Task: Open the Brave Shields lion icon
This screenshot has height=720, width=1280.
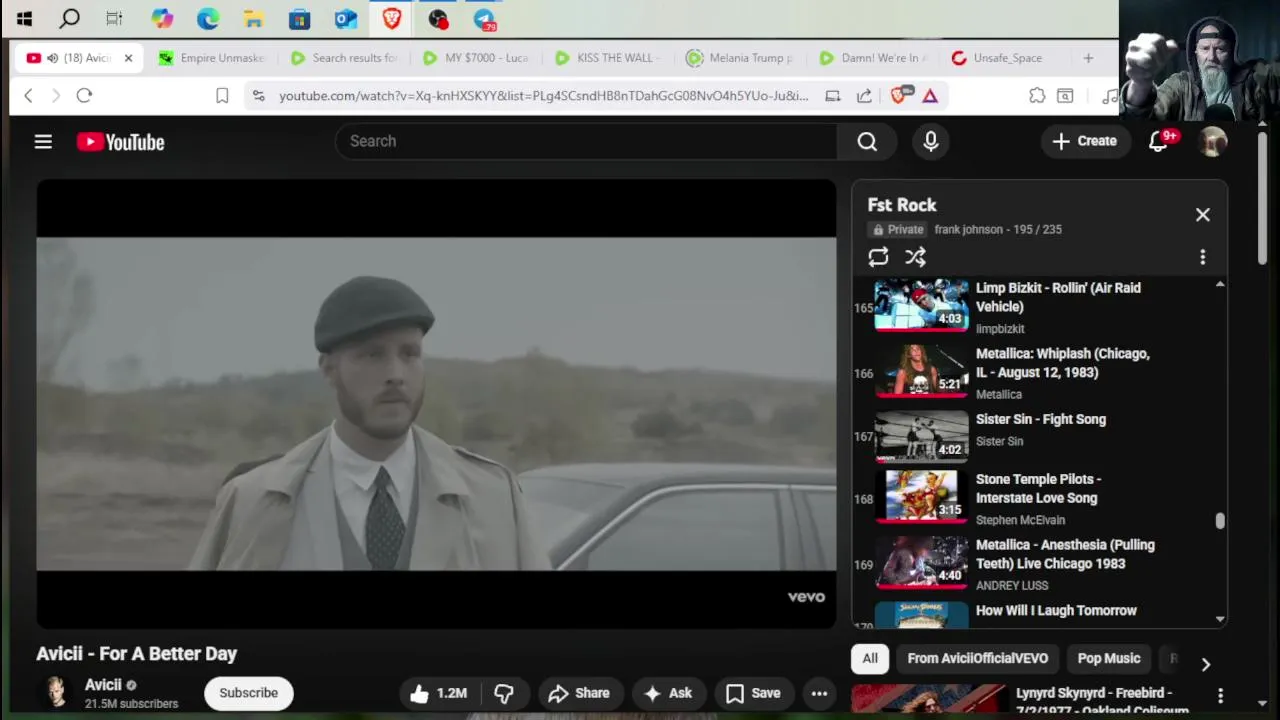Action: point(899,96)
